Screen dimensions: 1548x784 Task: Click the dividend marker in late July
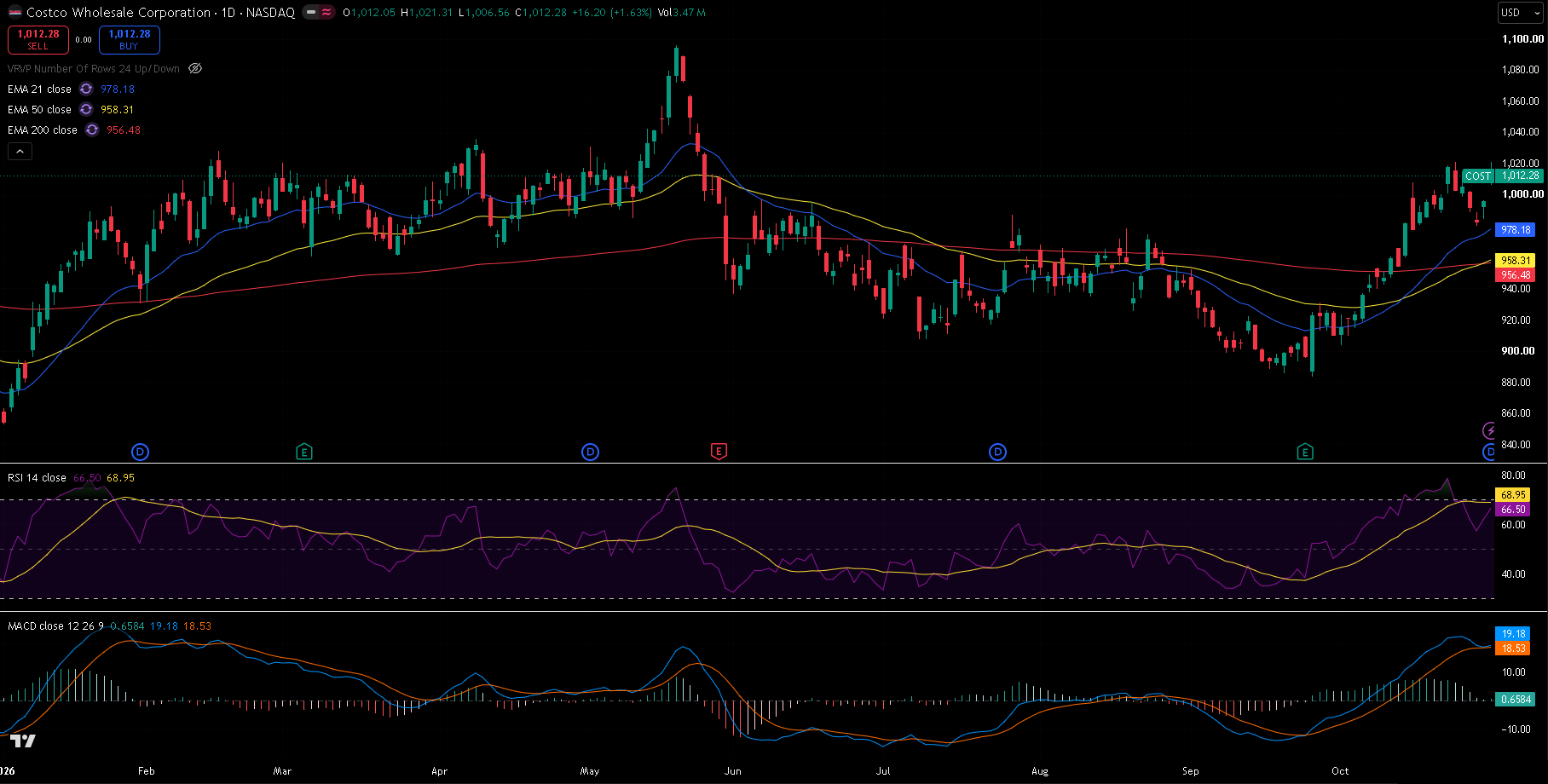[x=997, y=452]
